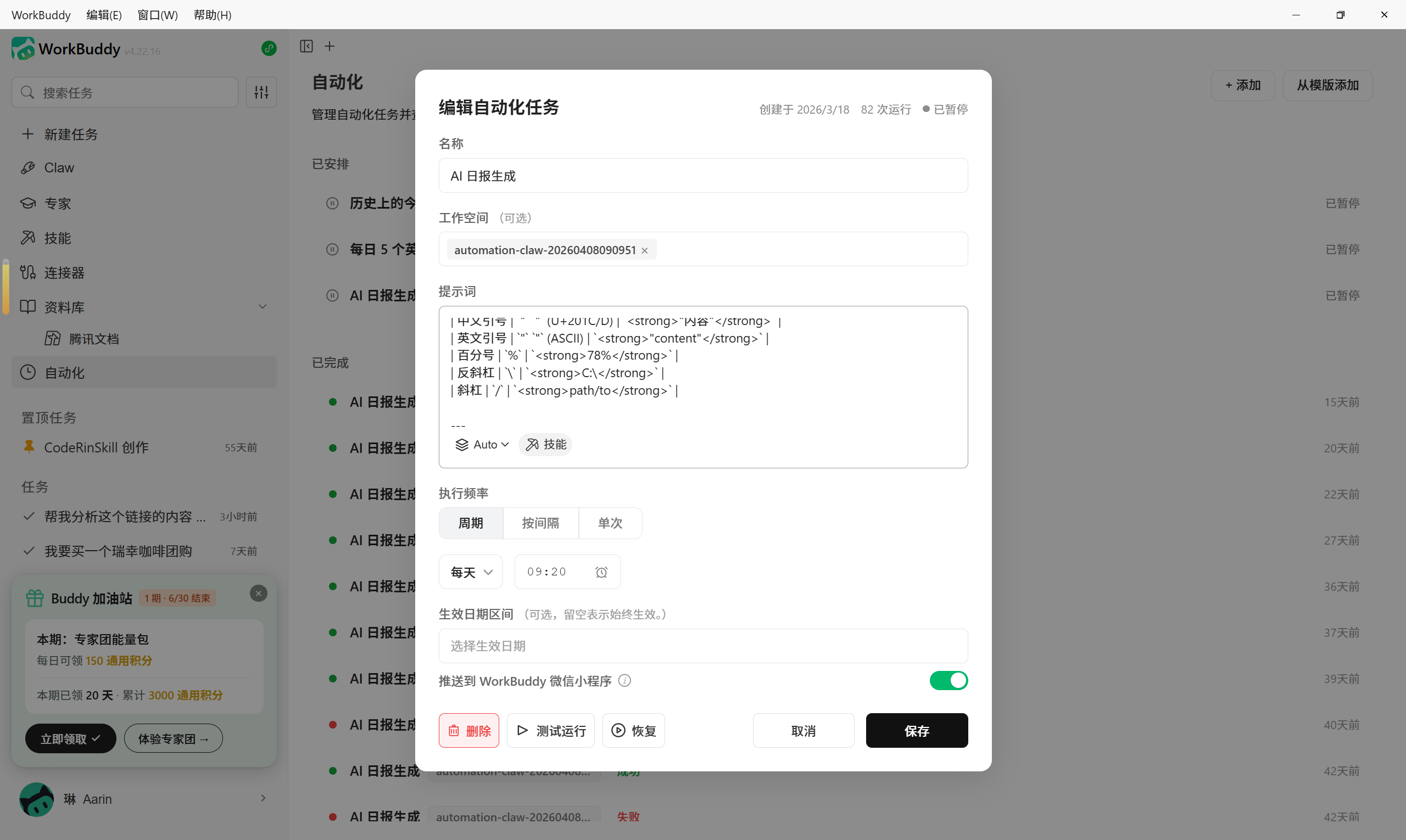
Task: Open the WorkBuddy menu bar item
Action: pyautogui.click(x=41, y=15)
